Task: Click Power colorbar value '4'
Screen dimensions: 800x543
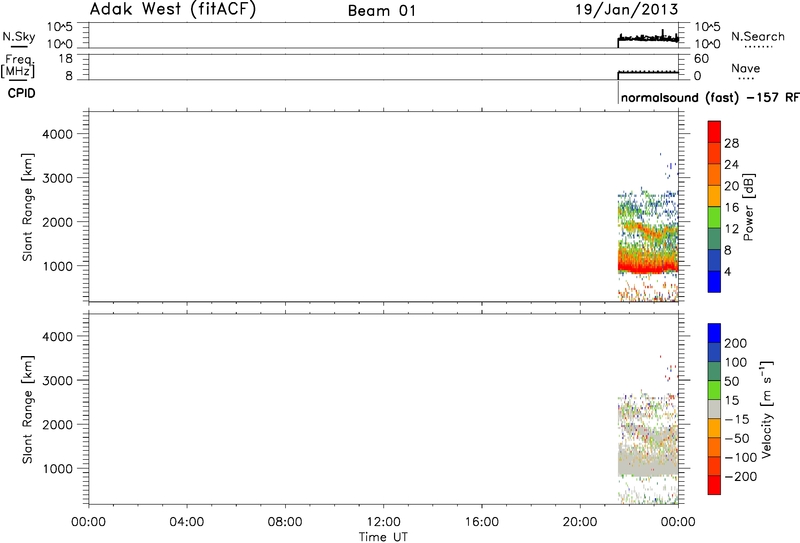Action: point(728,272)
